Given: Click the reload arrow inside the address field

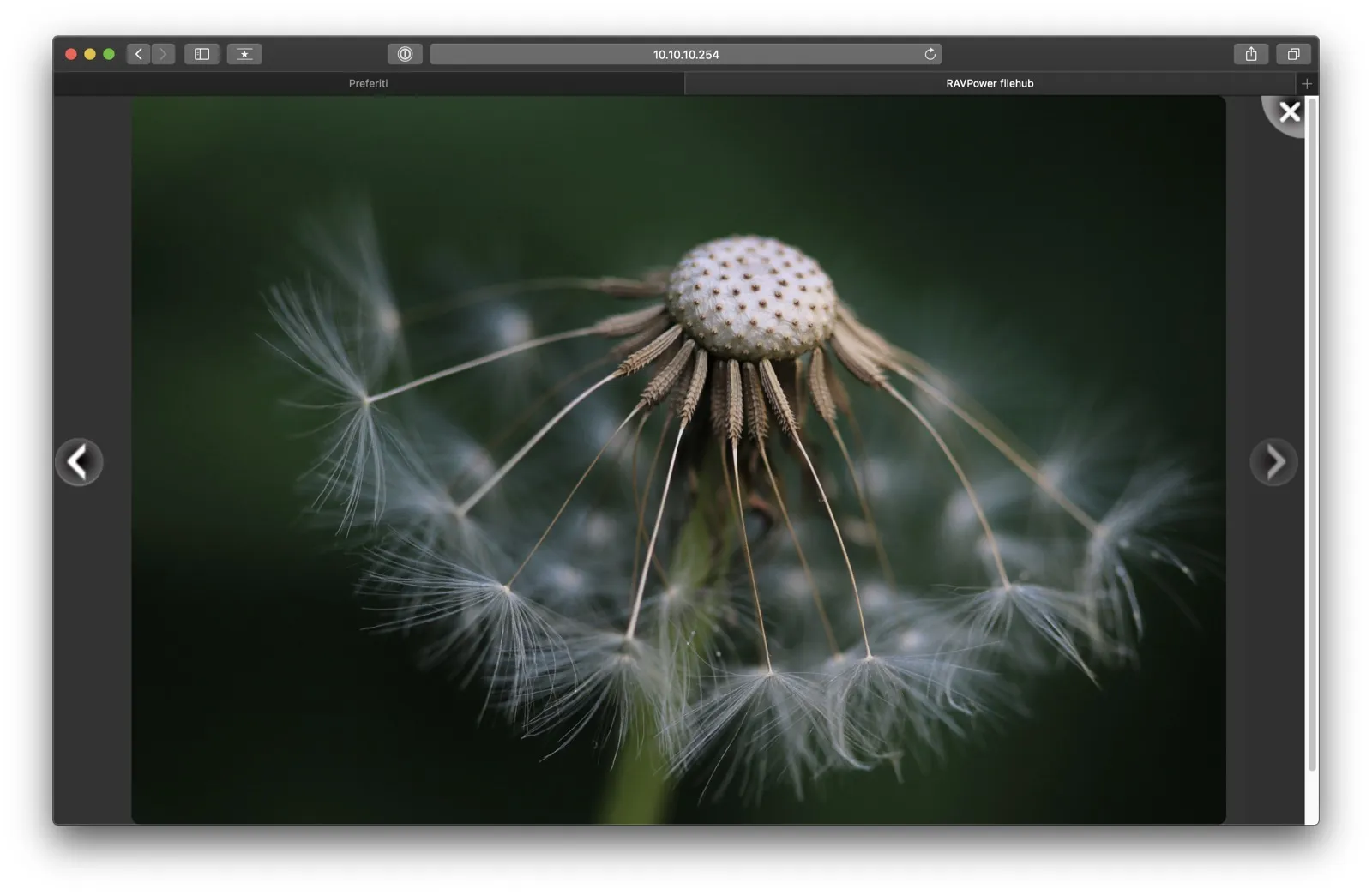Looking at the screenshot, I should click(x=930, y=54).
